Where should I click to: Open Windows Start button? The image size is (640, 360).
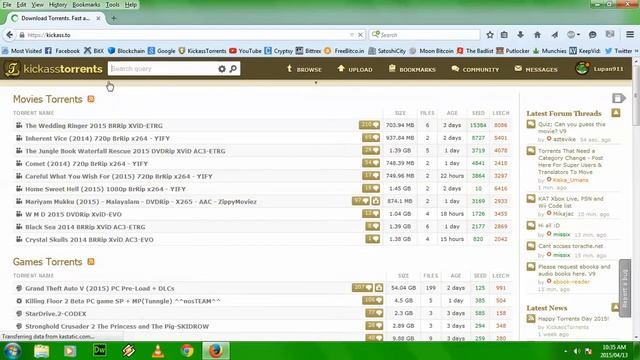click(13, 351)
